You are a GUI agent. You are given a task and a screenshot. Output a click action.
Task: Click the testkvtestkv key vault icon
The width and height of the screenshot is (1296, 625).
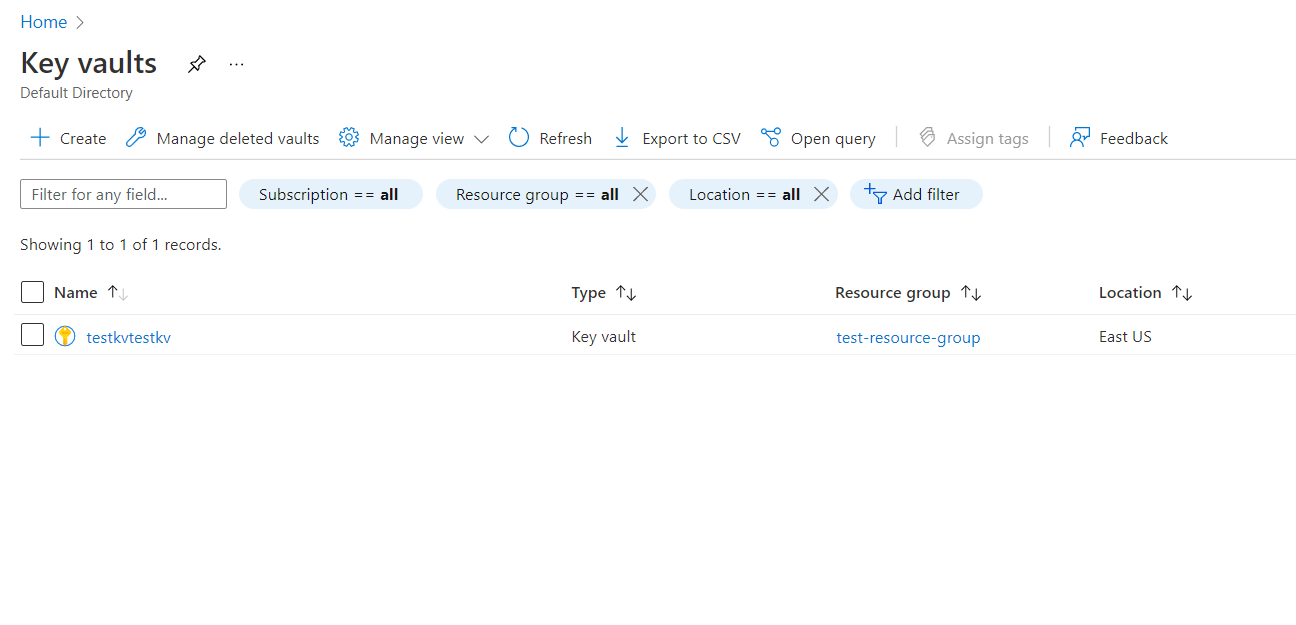pos(65,337)
